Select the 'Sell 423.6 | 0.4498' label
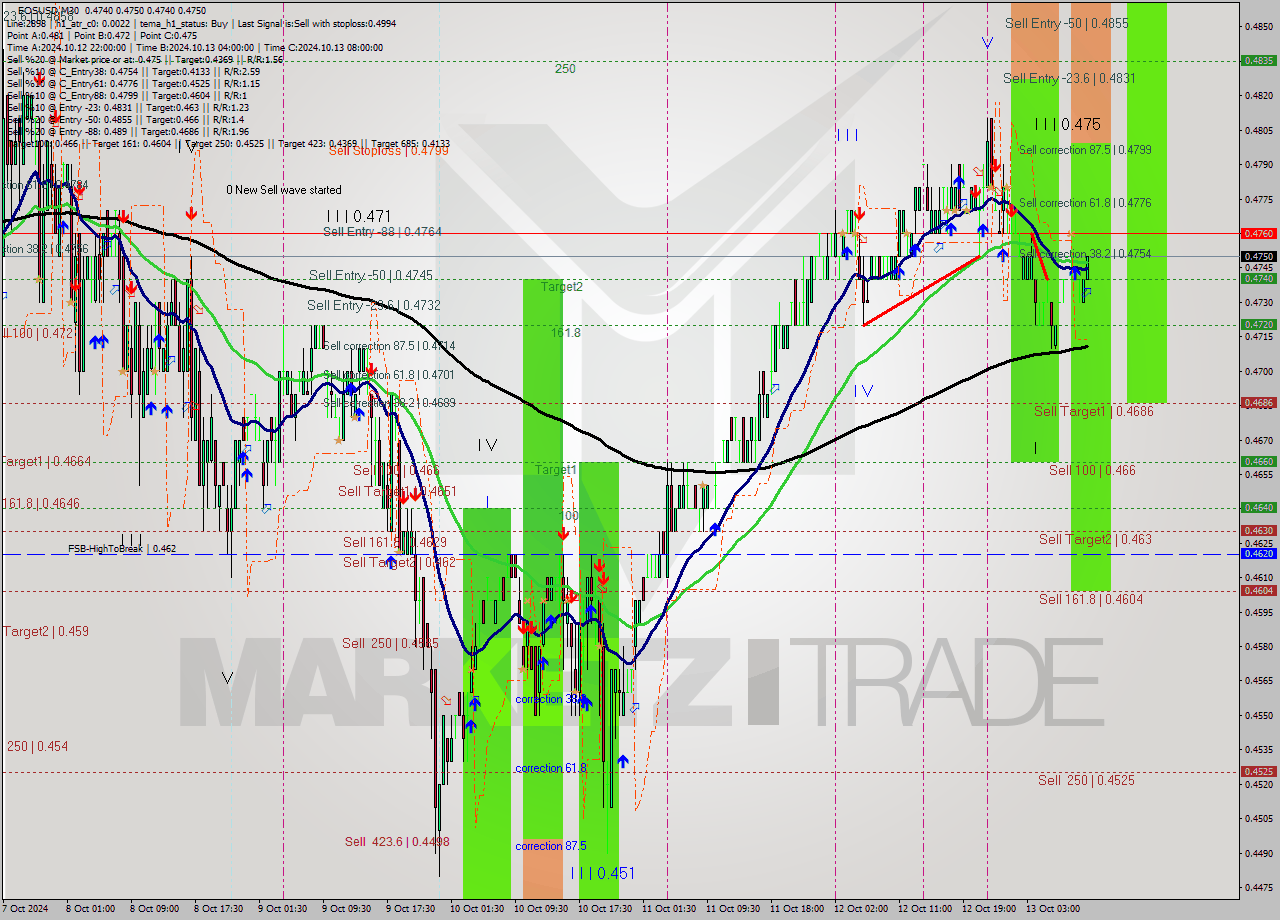The height and width of the screenshot is (920, 1280). coord(397,842)
